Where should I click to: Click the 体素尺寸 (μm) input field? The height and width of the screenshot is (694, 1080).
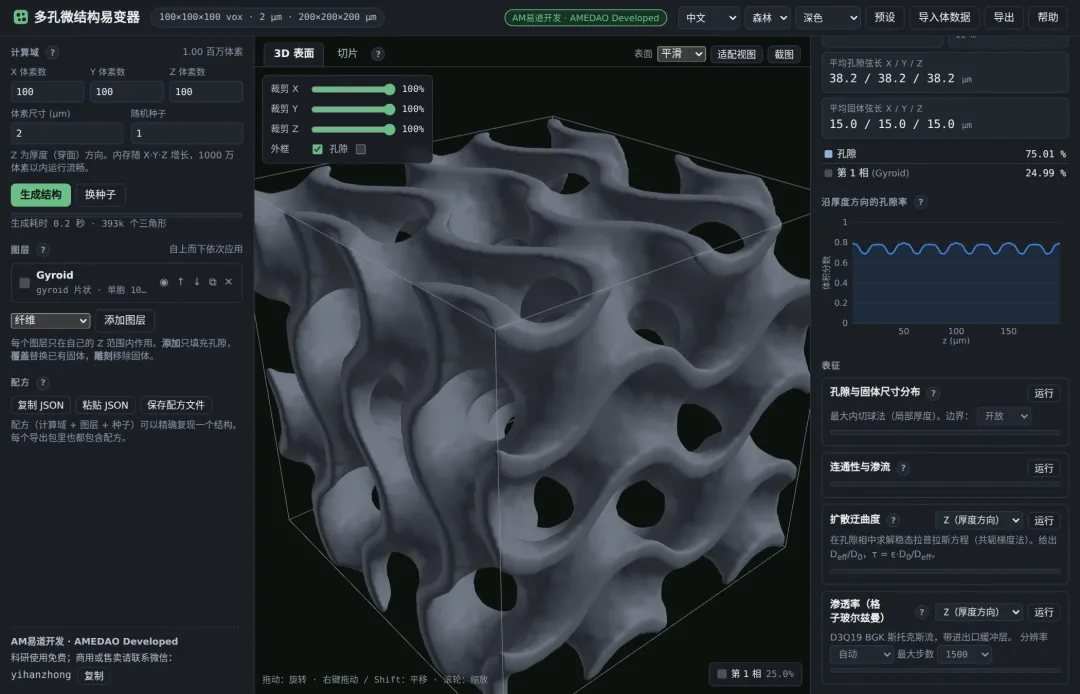click(67, 134)
